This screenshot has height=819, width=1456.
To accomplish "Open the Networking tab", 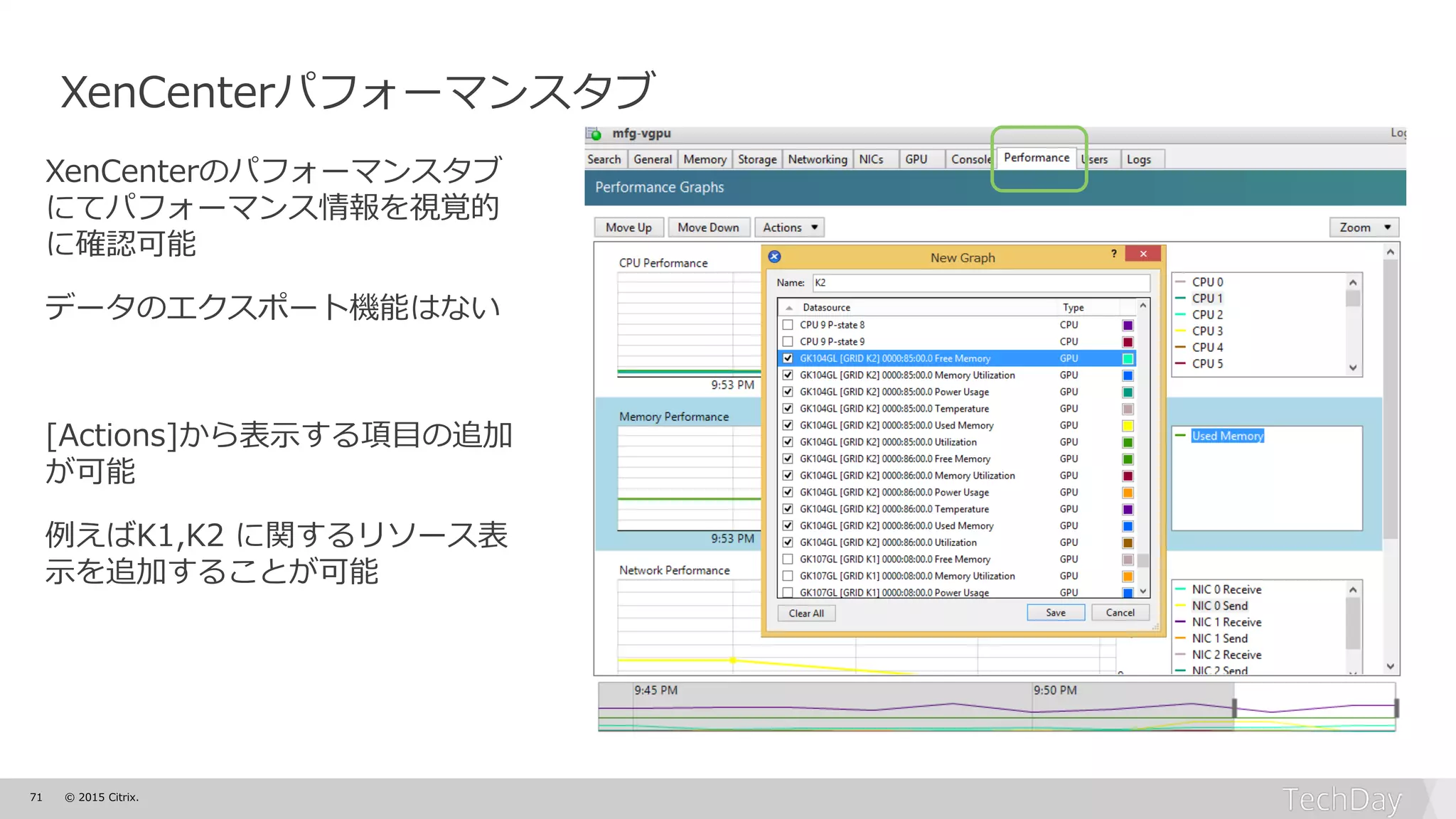I will (818, 159).
